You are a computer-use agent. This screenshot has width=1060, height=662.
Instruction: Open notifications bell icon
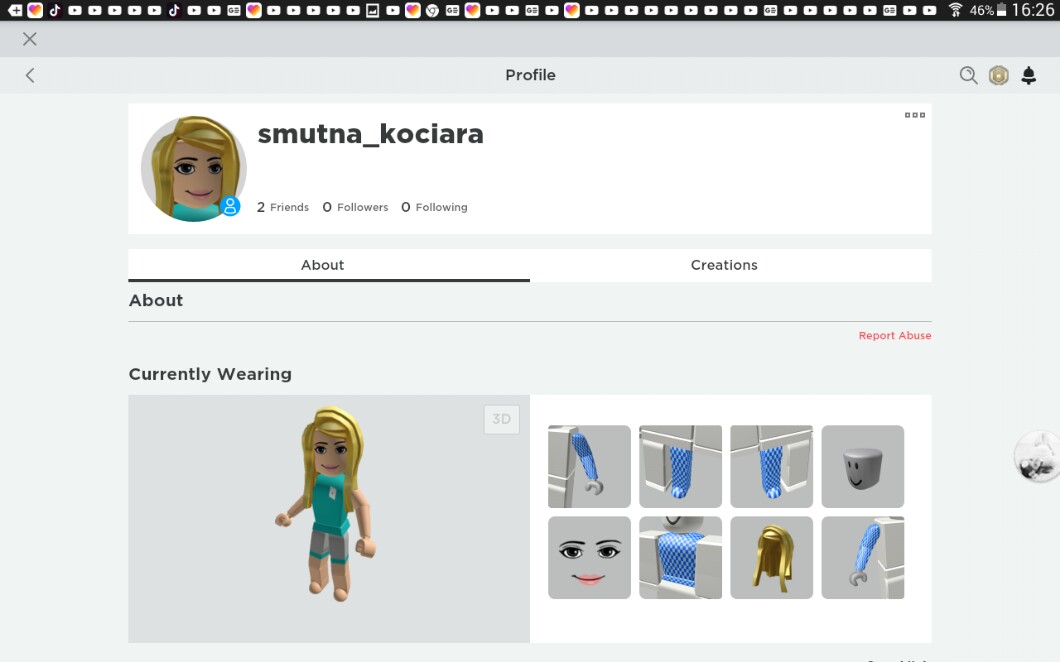pyautogui.click(x=1028, y=75)
